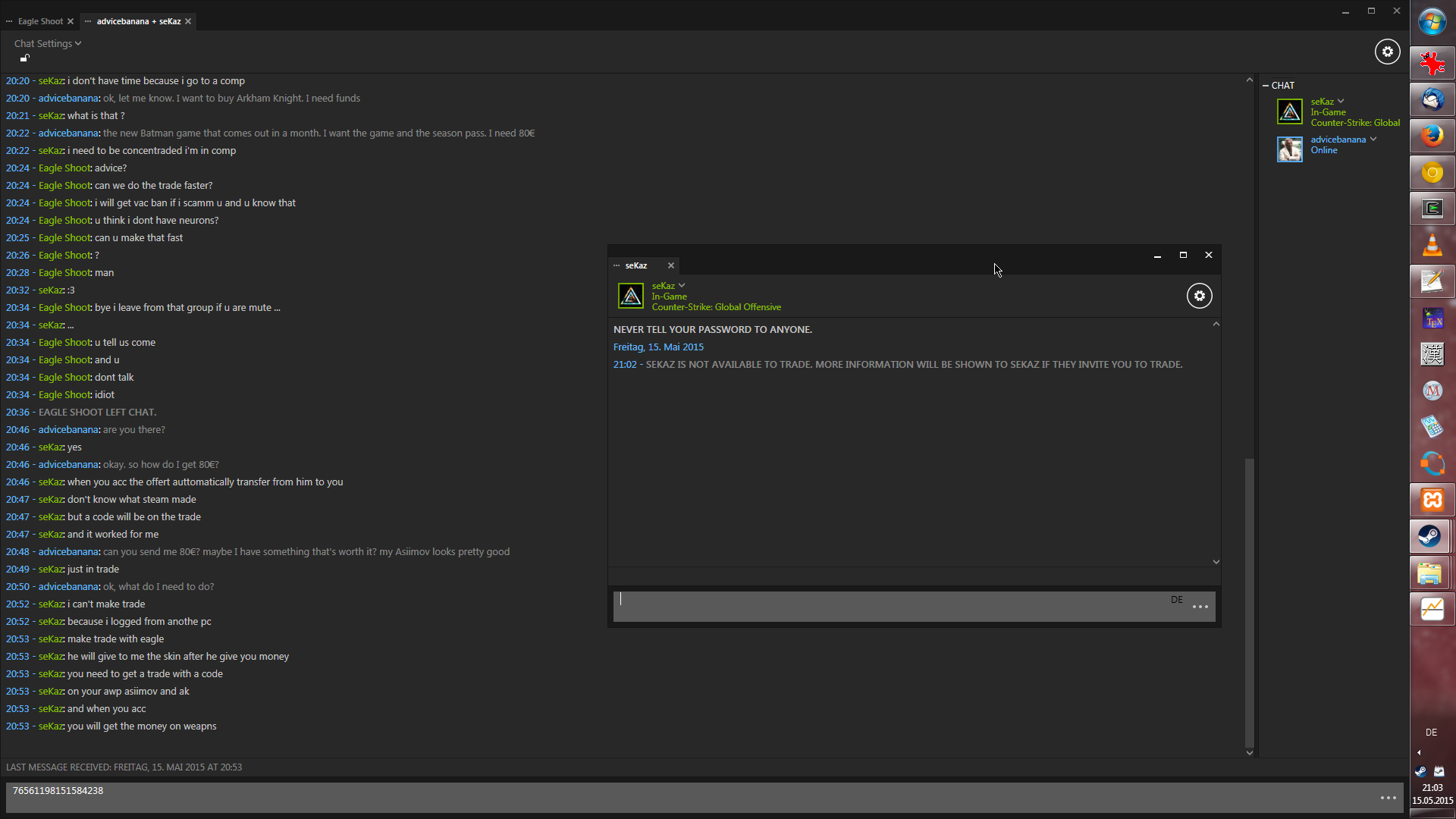The image size is (1456, 819).
Task: Minimize the seKaz chat window
Action: click(x=1157, y=256)
